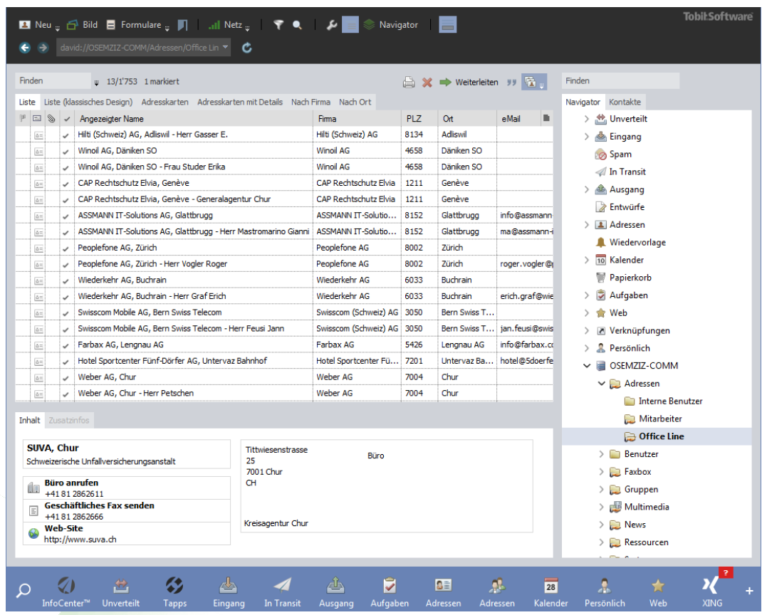Toggle checkmark for Hilti (Schweiz) AG row
Viewport: 767px width, 615px height.
pos(66,136)
